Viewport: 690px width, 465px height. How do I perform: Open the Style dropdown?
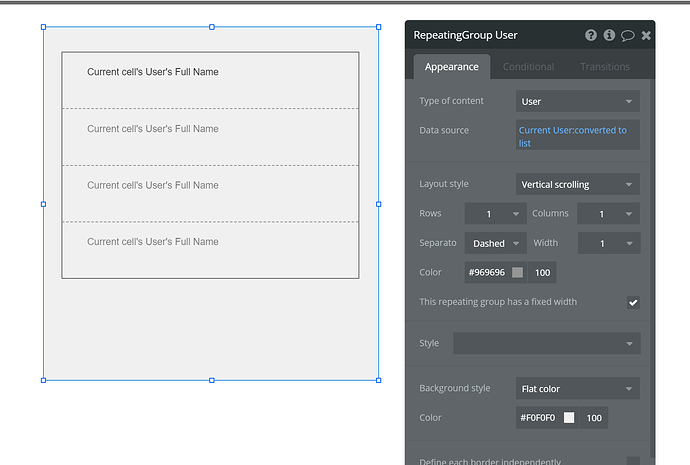click(547, 343)
